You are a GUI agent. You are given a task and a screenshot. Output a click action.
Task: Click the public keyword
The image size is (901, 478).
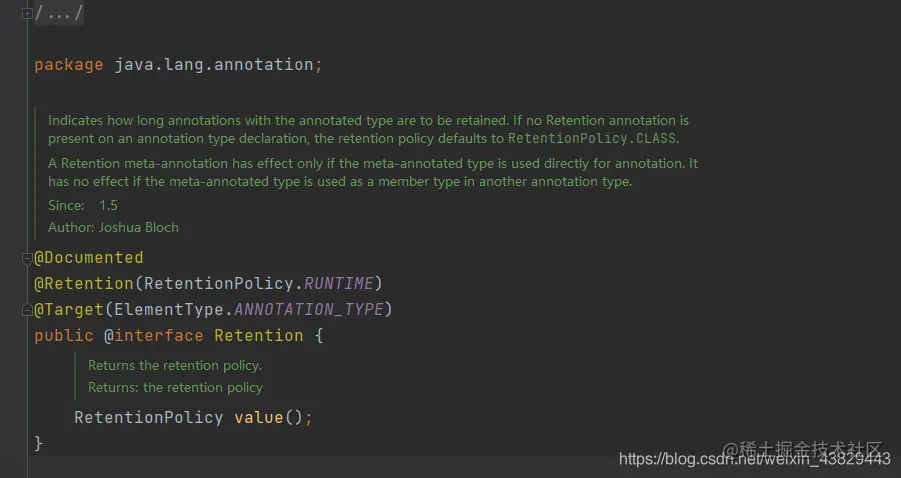coord(64,336)
